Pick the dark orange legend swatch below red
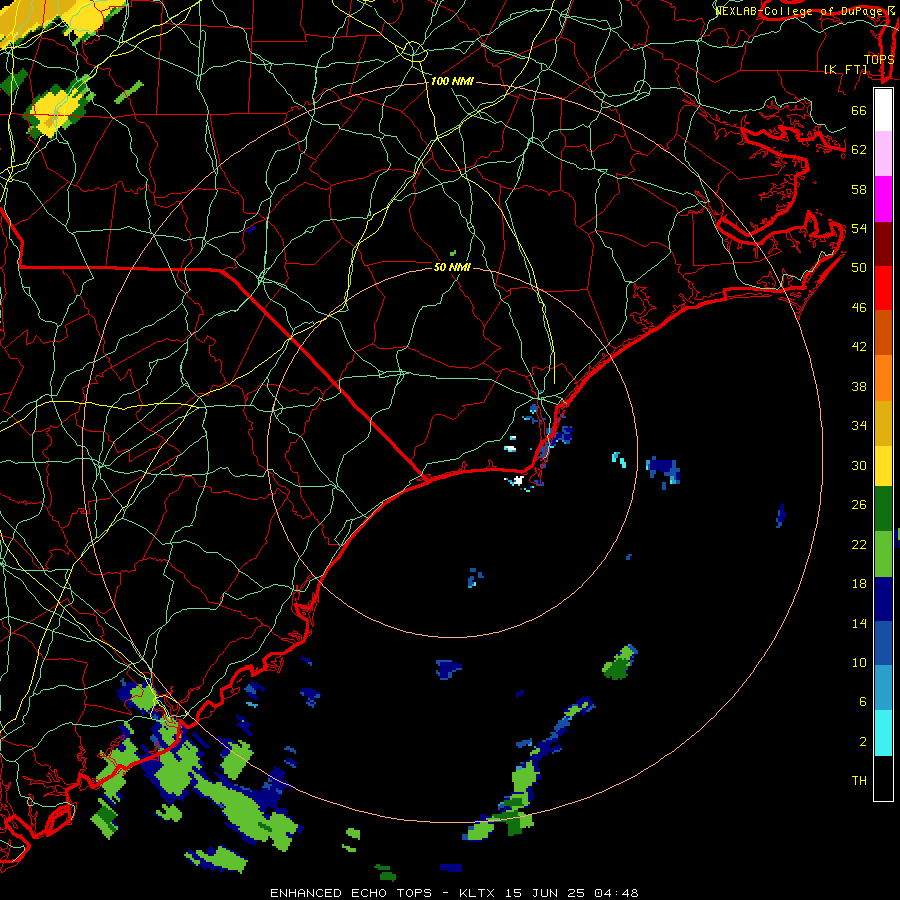The image size is (900, 900). click(x=883, y=332)
